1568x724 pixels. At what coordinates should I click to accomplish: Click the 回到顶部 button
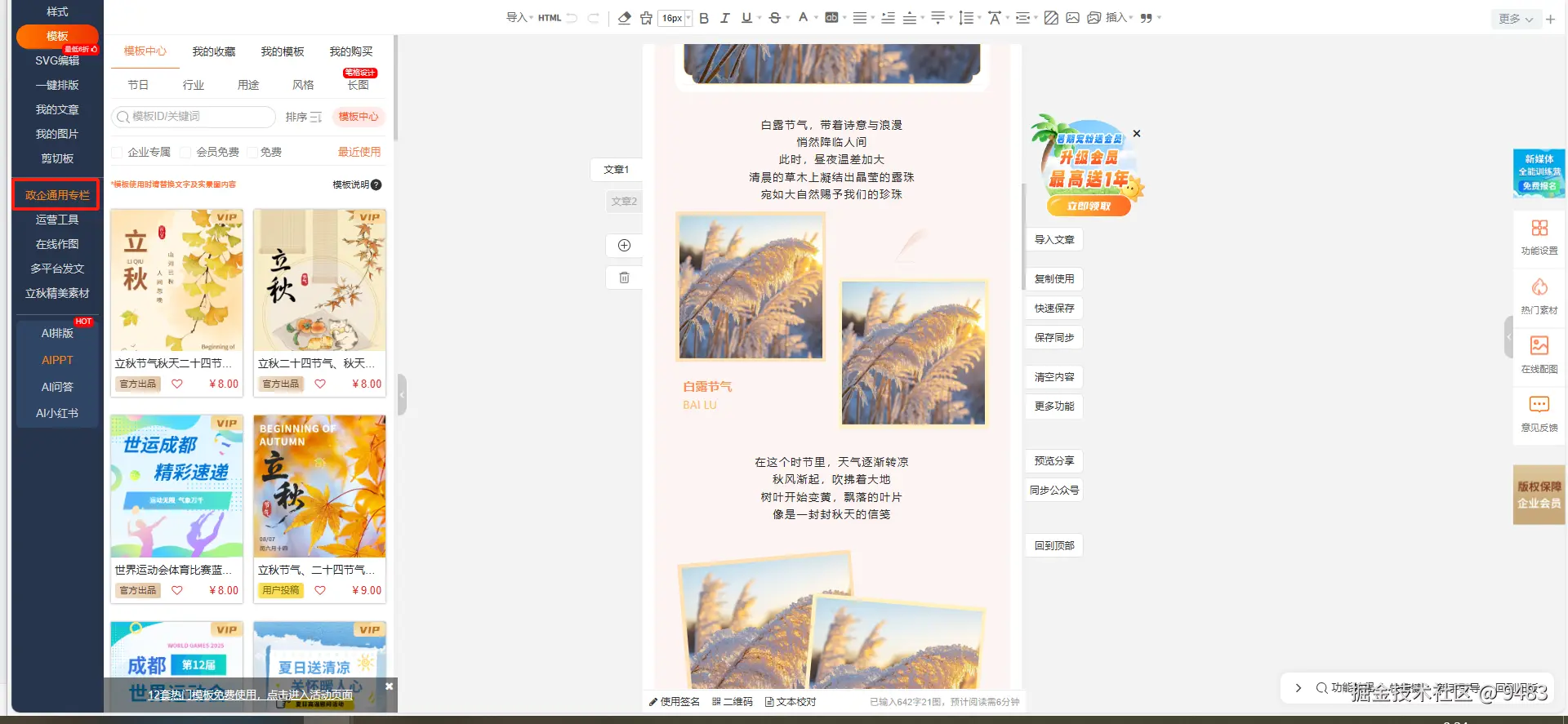point(1054,546)
